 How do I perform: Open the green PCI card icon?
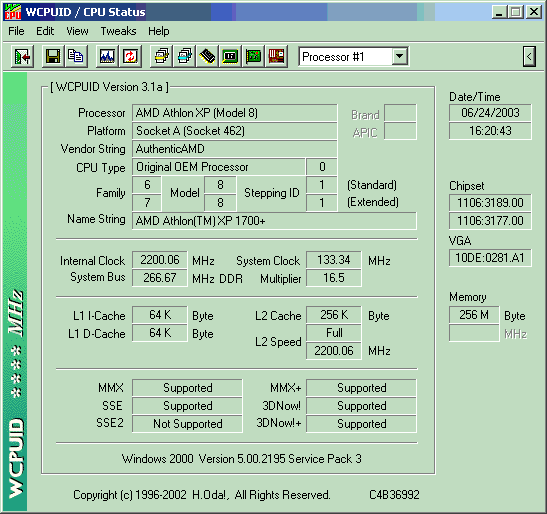pyautogui.click(x=253, y=56)
